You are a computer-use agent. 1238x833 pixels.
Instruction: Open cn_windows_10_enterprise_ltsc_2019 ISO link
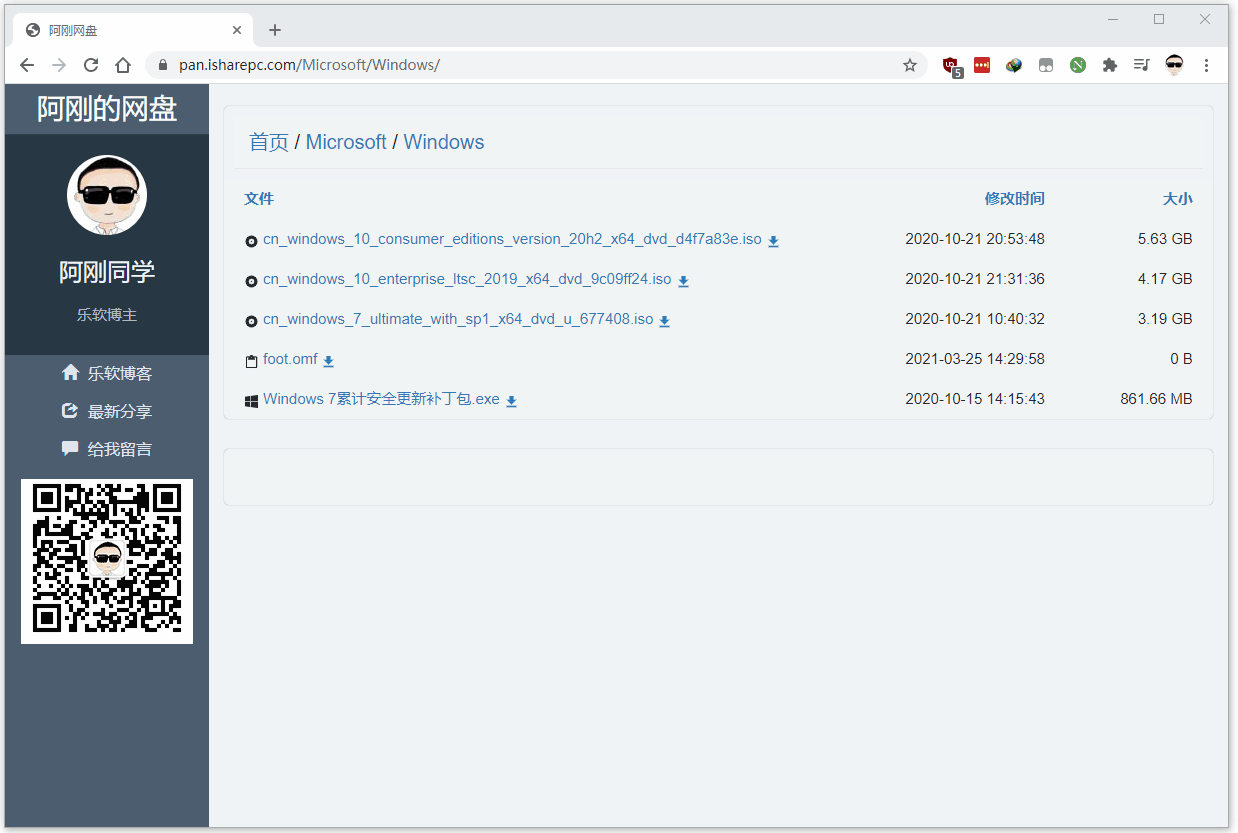click(x=467, y=280)
